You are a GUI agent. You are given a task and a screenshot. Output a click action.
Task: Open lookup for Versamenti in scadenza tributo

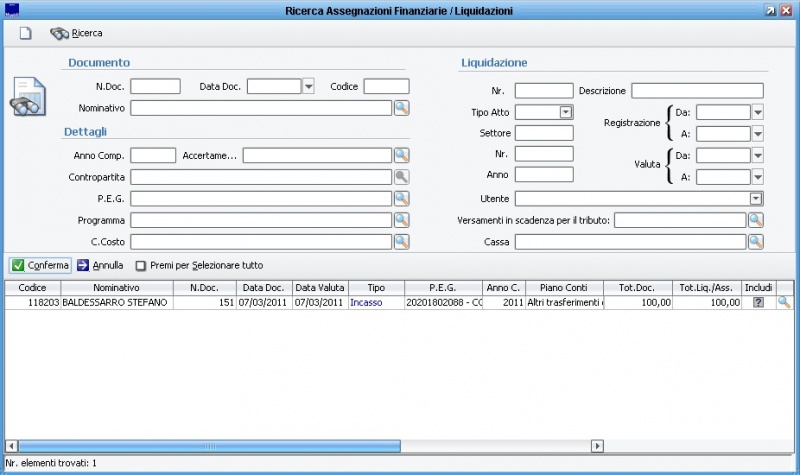point(756,220)
